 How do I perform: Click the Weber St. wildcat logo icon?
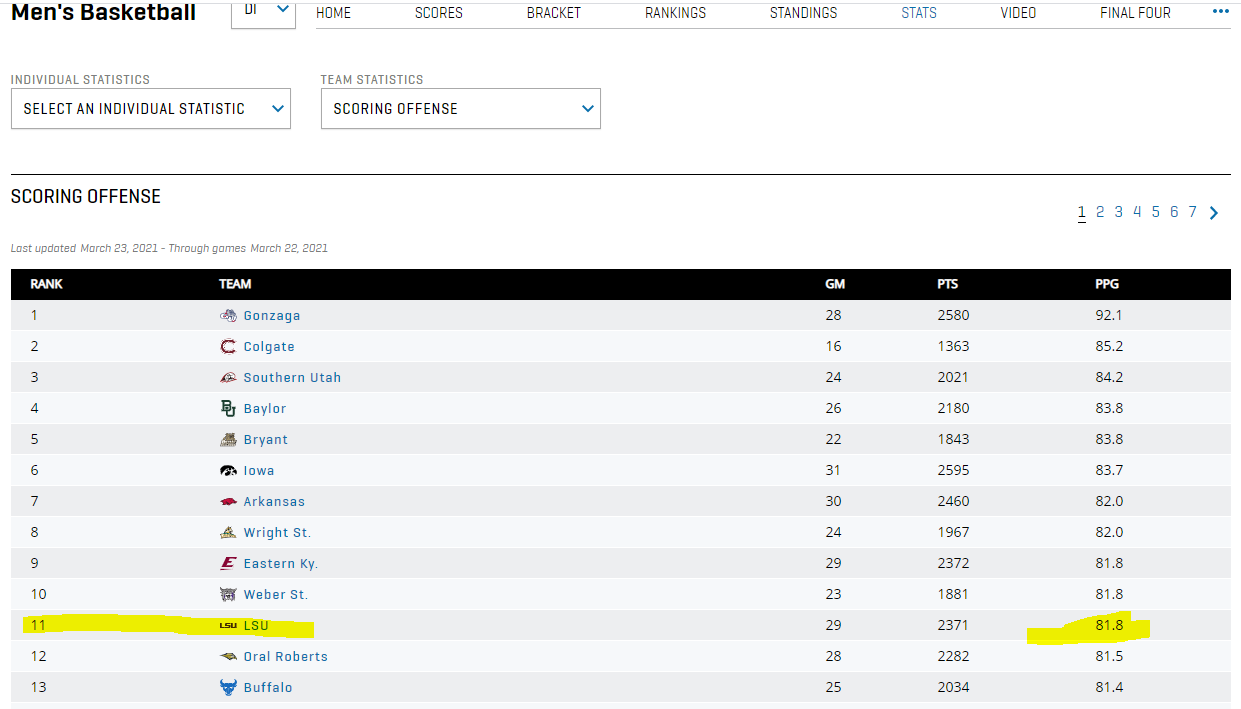pyautogui.click(x=228, y=594)
